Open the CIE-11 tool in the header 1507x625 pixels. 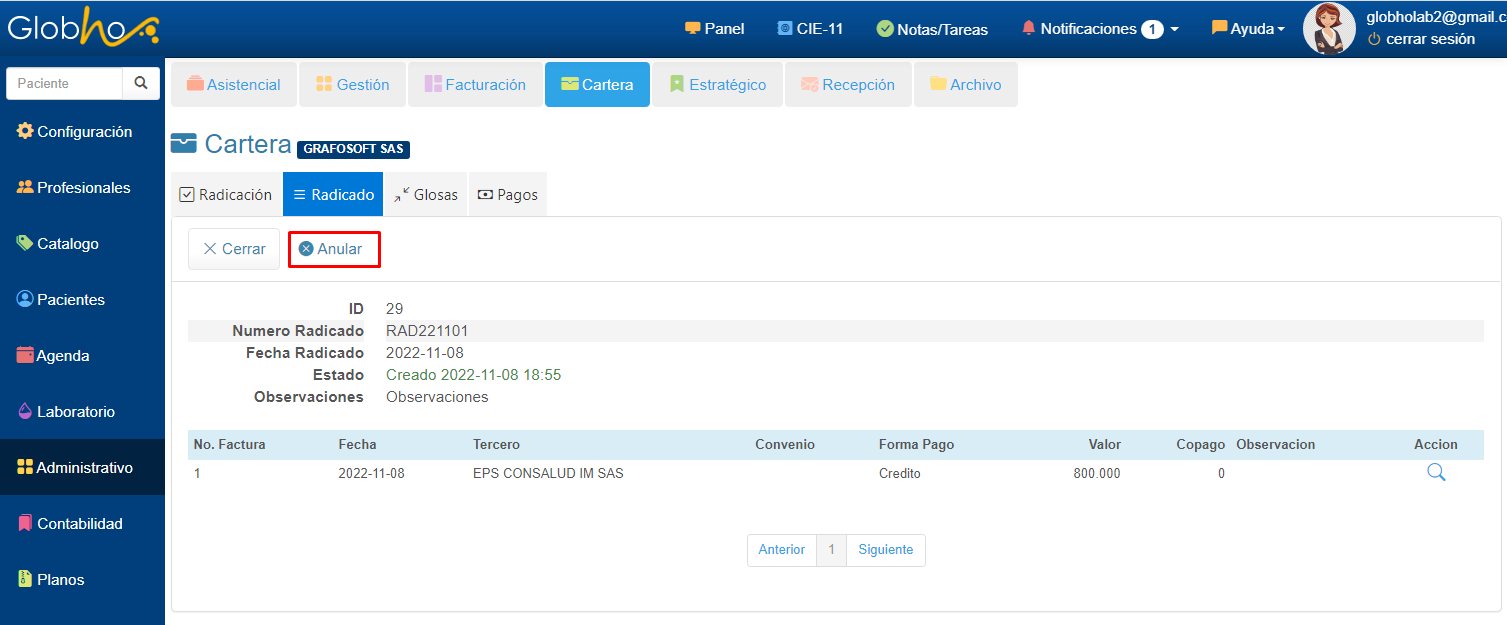click(x=810, y=29)
